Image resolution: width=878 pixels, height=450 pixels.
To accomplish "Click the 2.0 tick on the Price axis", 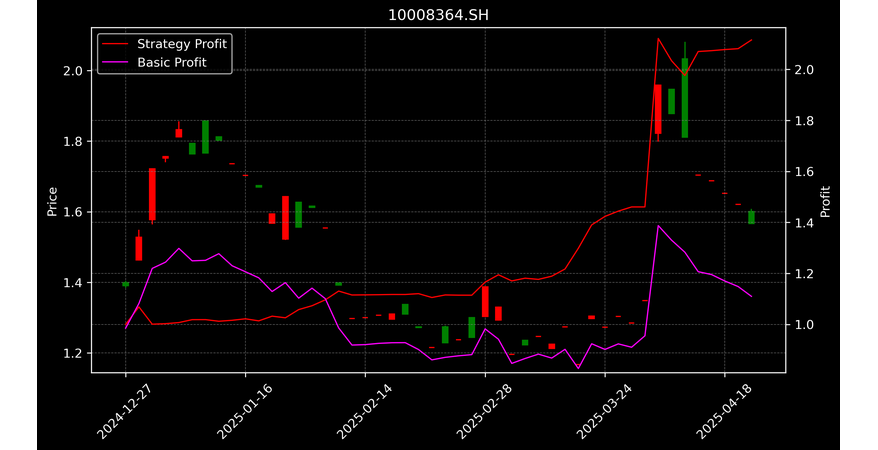I will coord(74,71).
